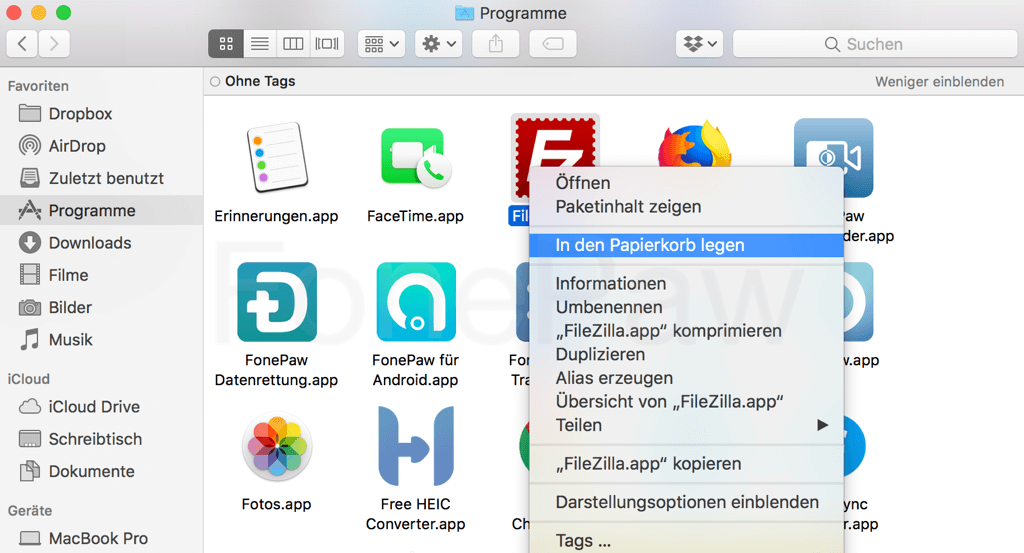Select the Ohne Tags radio circle

[x=215, y=82]
